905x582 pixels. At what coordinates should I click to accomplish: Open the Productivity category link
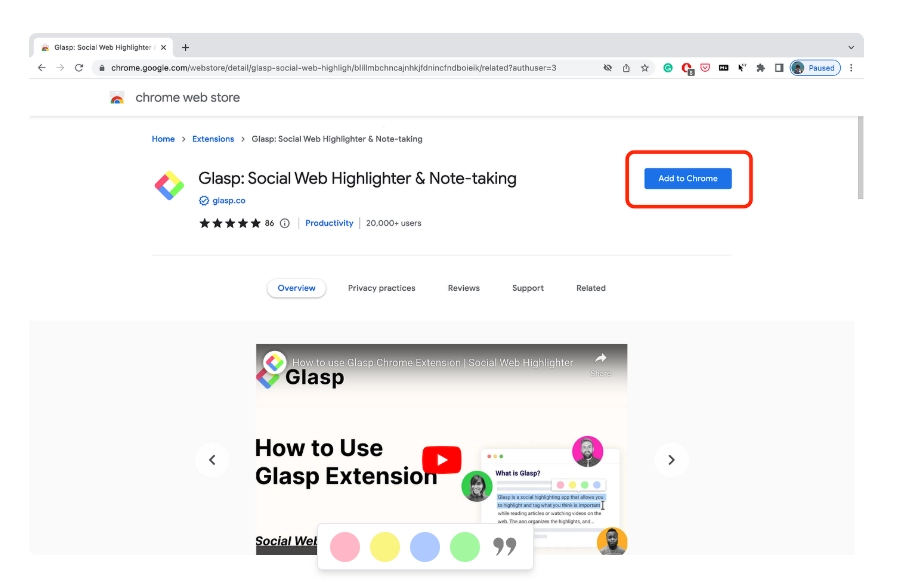click(329, 223)
